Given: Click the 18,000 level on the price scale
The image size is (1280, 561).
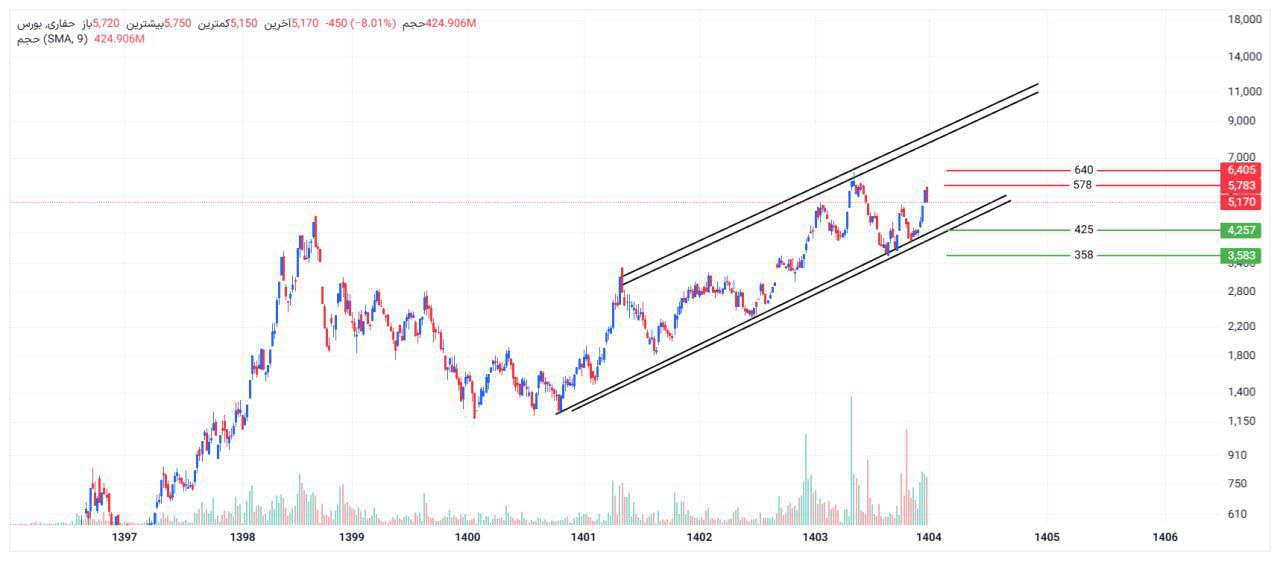Looking at the screenshot, I should 1244,19.
